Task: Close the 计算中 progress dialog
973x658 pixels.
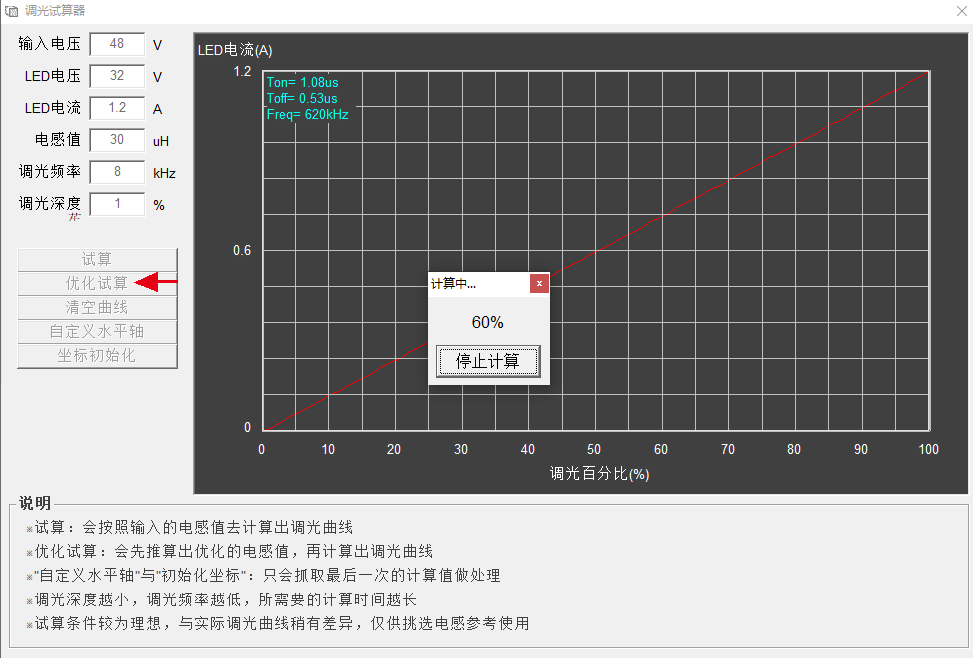Action: (x=539, y=284)
